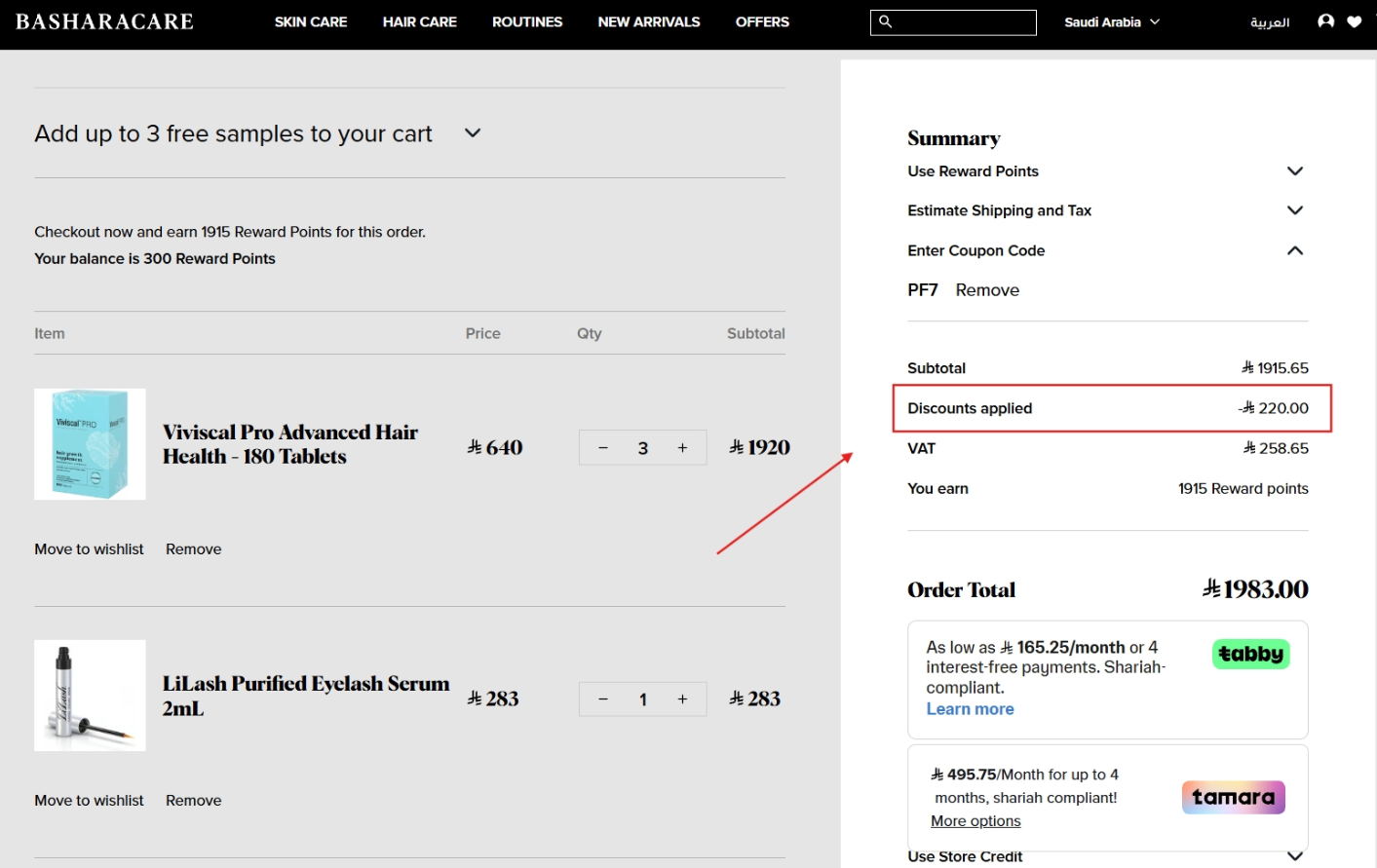Open LiLash Purified Eyelash Serum 2mL title
The height and width of the screenshot is (868, 1377).
(x=306, y=696)
